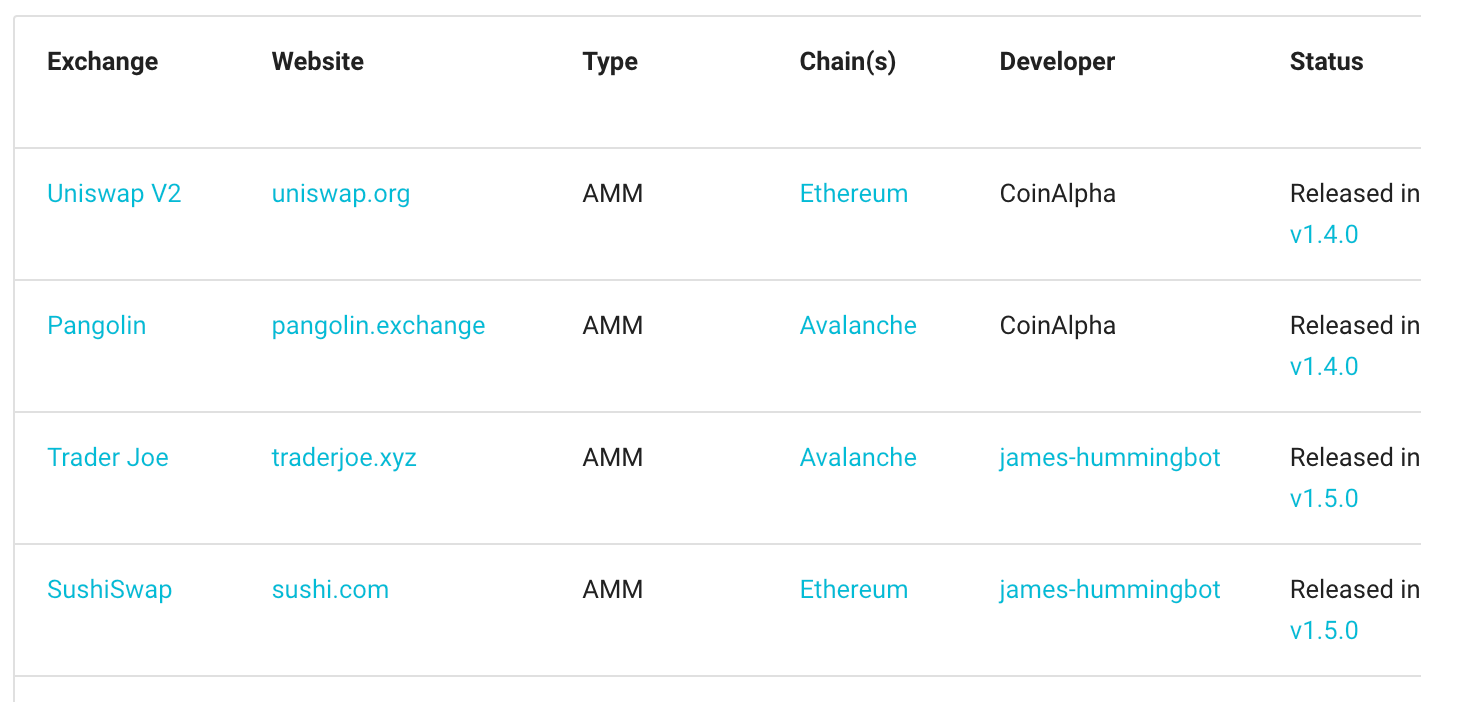Open the SushiSwap exchange link

coord(110,589)
